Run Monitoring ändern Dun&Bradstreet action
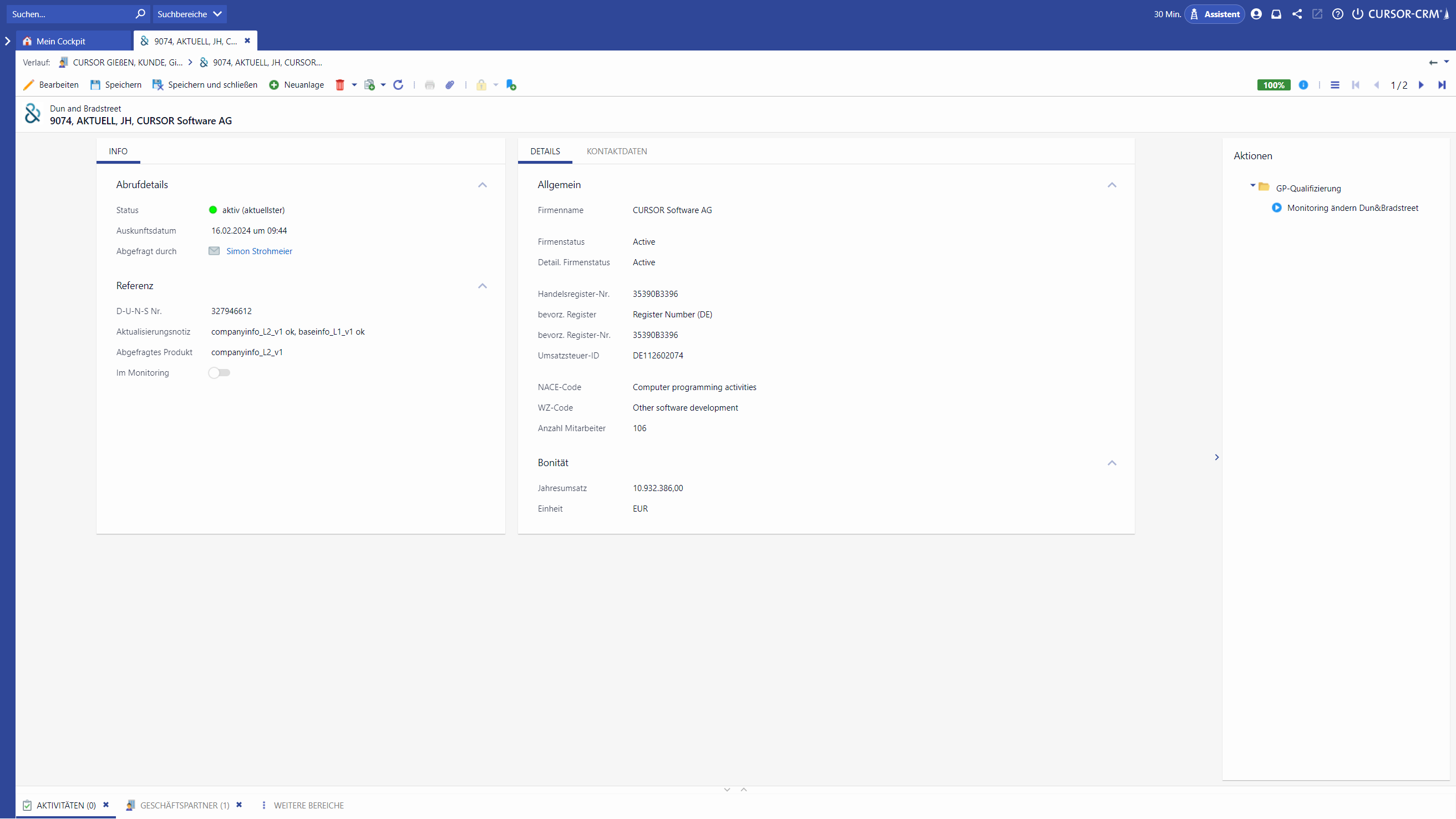Viewport: 1456px width, 819px height. 1353,208
